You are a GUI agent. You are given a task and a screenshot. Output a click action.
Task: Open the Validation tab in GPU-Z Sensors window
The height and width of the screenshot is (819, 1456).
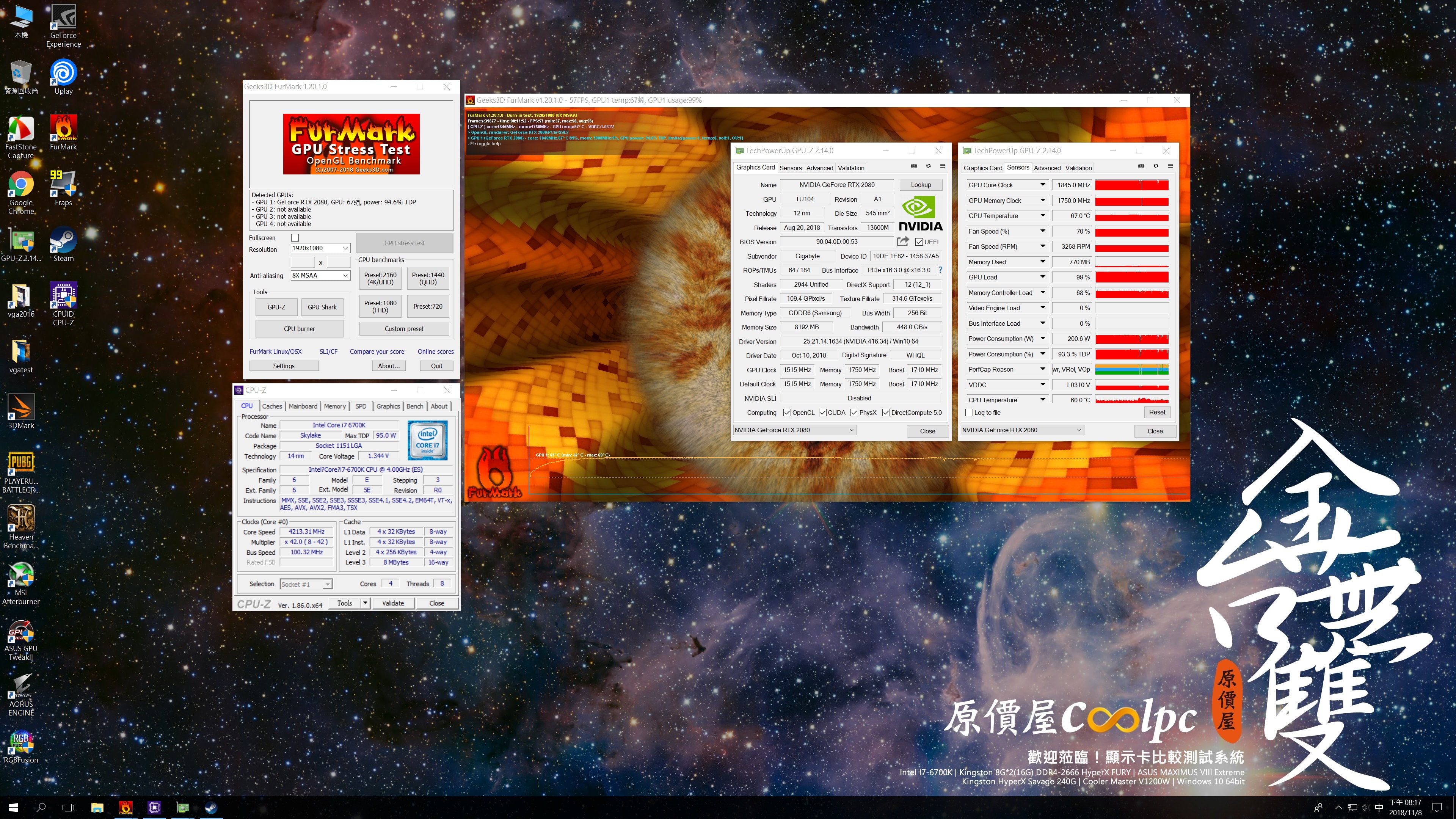[x=1078, y=168]
